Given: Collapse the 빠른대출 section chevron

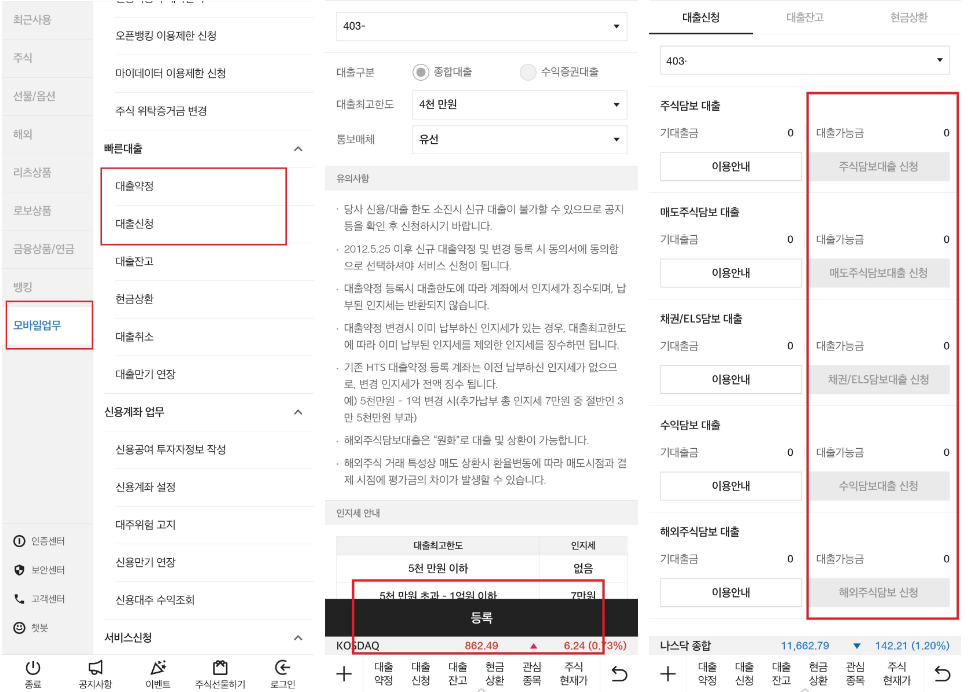Looking at the screenshot, I should pyautogui.click(x=298, y=149).
